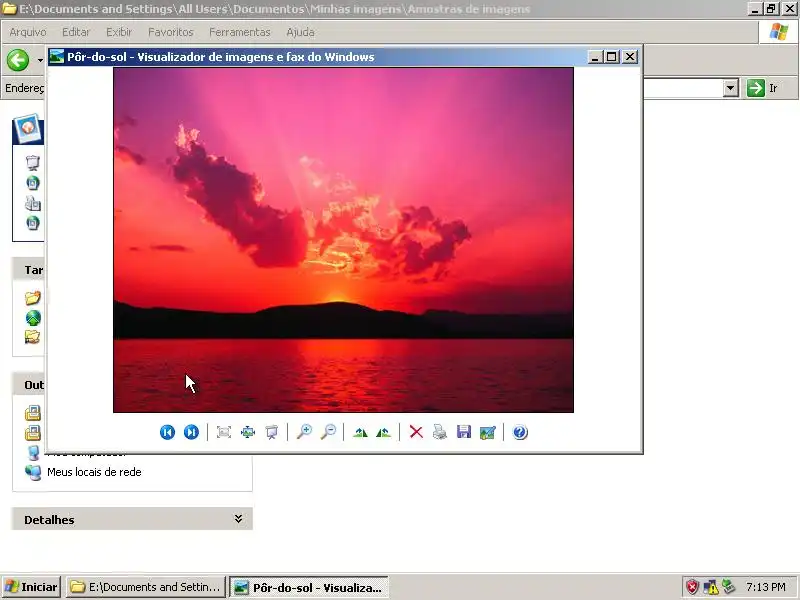Rotate the image clockwise
This screenshot has width=800, height=600.
360,432
